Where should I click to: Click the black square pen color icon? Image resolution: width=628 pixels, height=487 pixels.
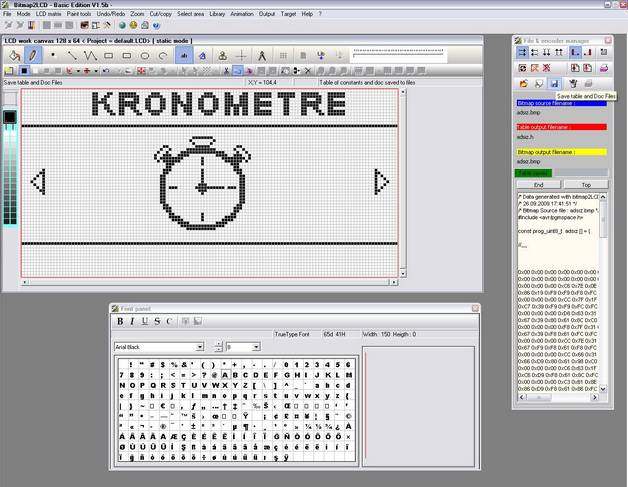click(x=24, y=71)
